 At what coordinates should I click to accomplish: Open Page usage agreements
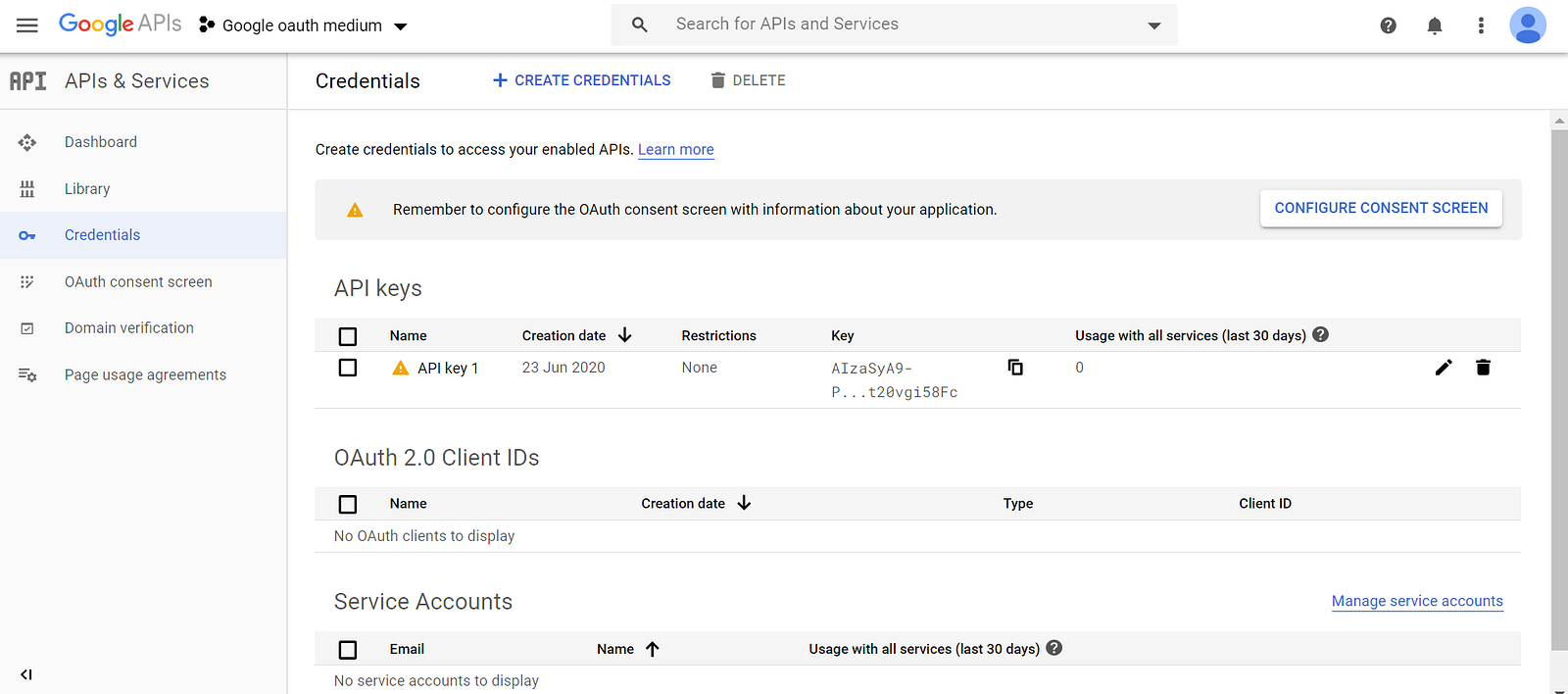[145, 374]
